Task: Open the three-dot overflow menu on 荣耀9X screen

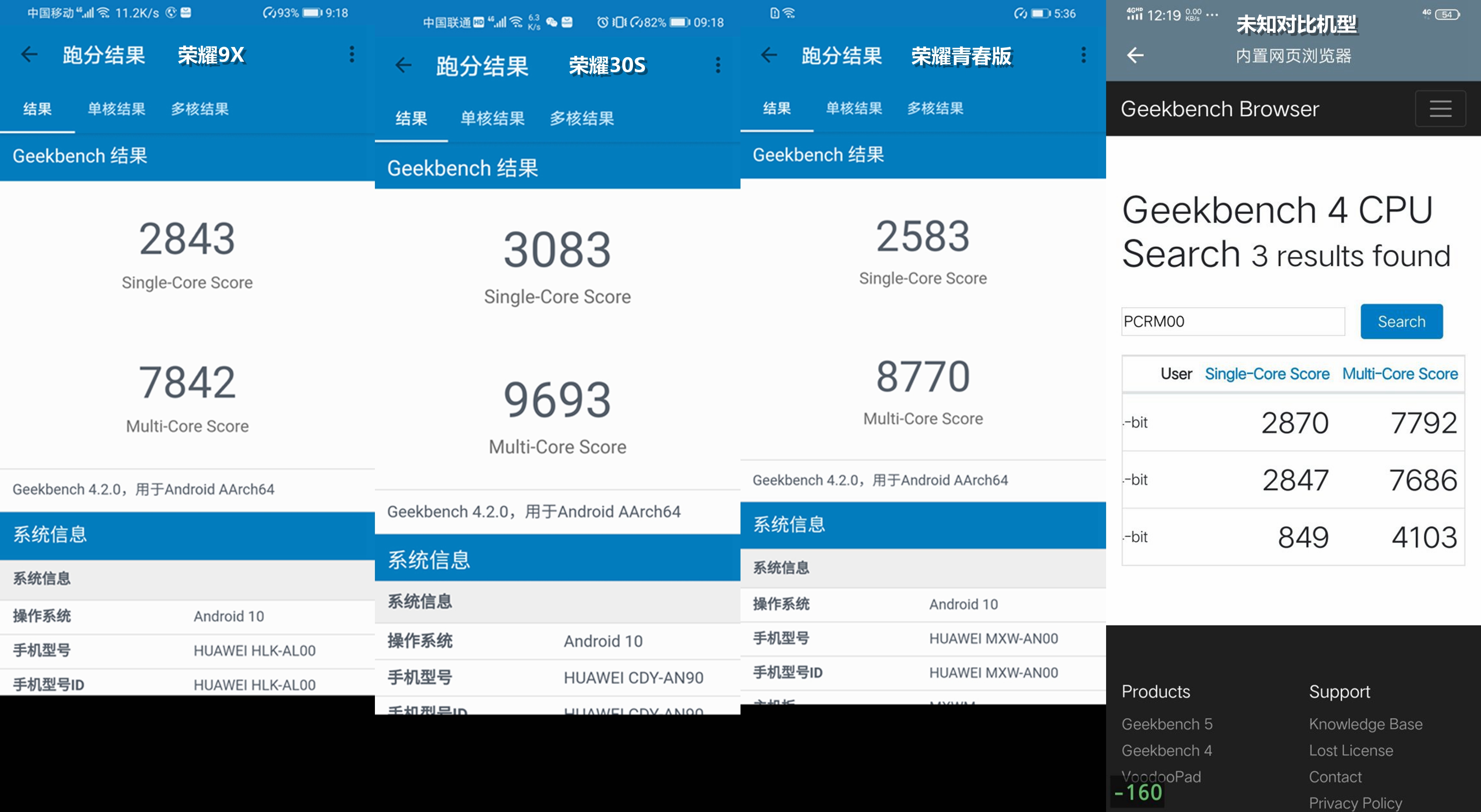Action: tap(352, 55)
